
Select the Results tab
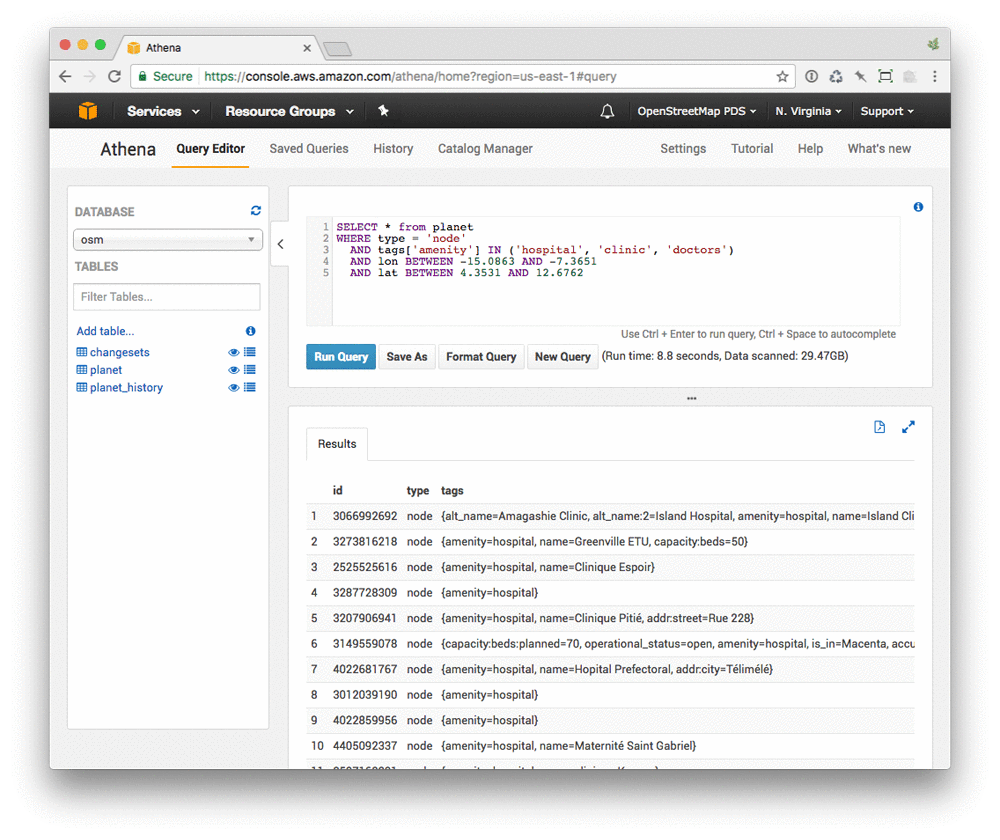[x=337, y=444]
